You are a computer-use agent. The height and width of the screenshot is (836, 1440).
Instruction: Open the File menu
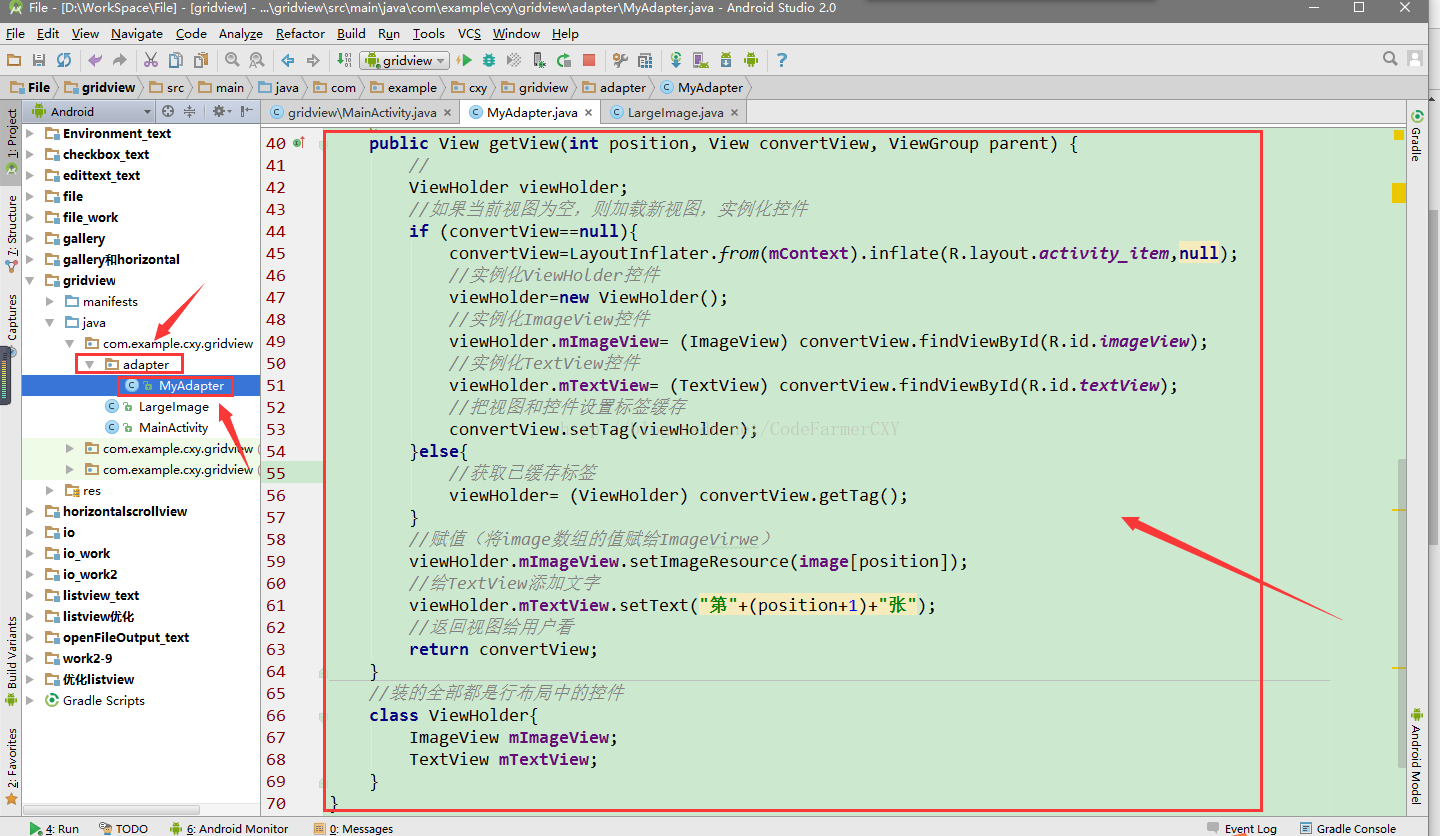coord(15,33)
